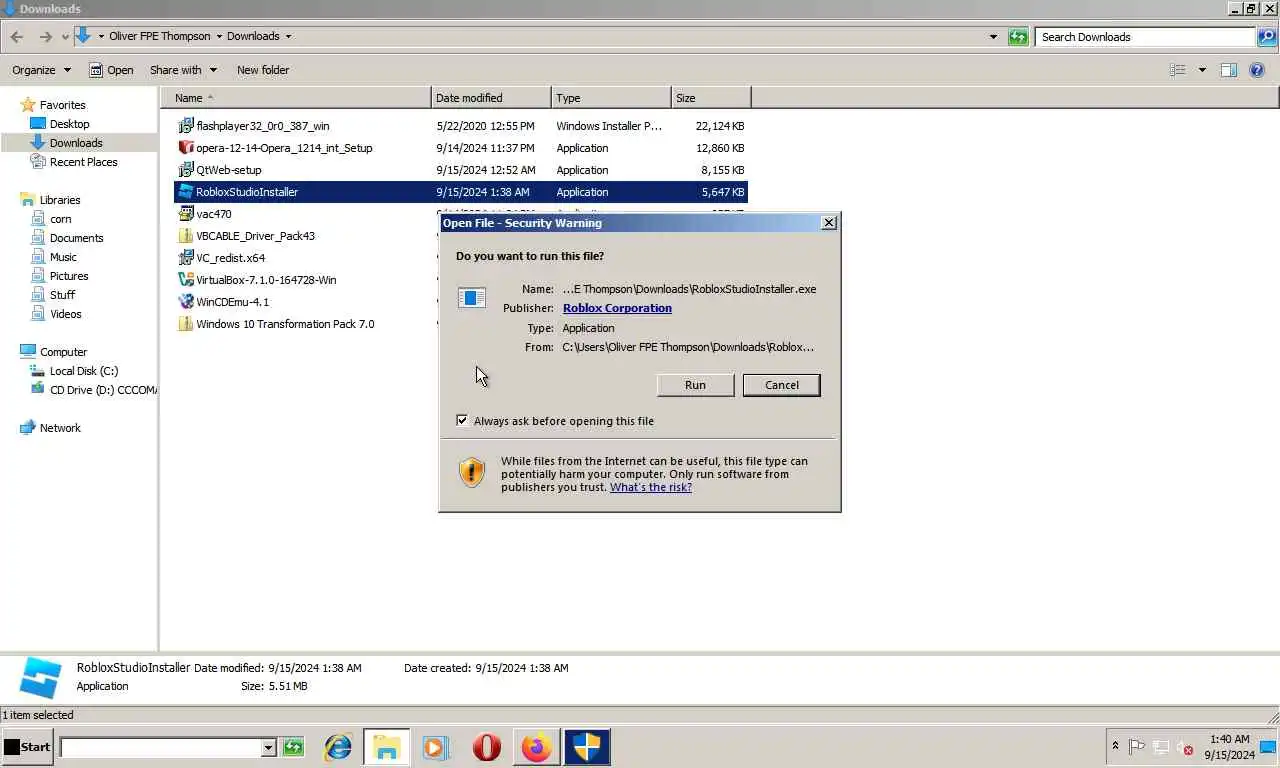Screen dimensions: 1280x768
Task: Show hidden tray icons arrow
Action: (1115, 746)
